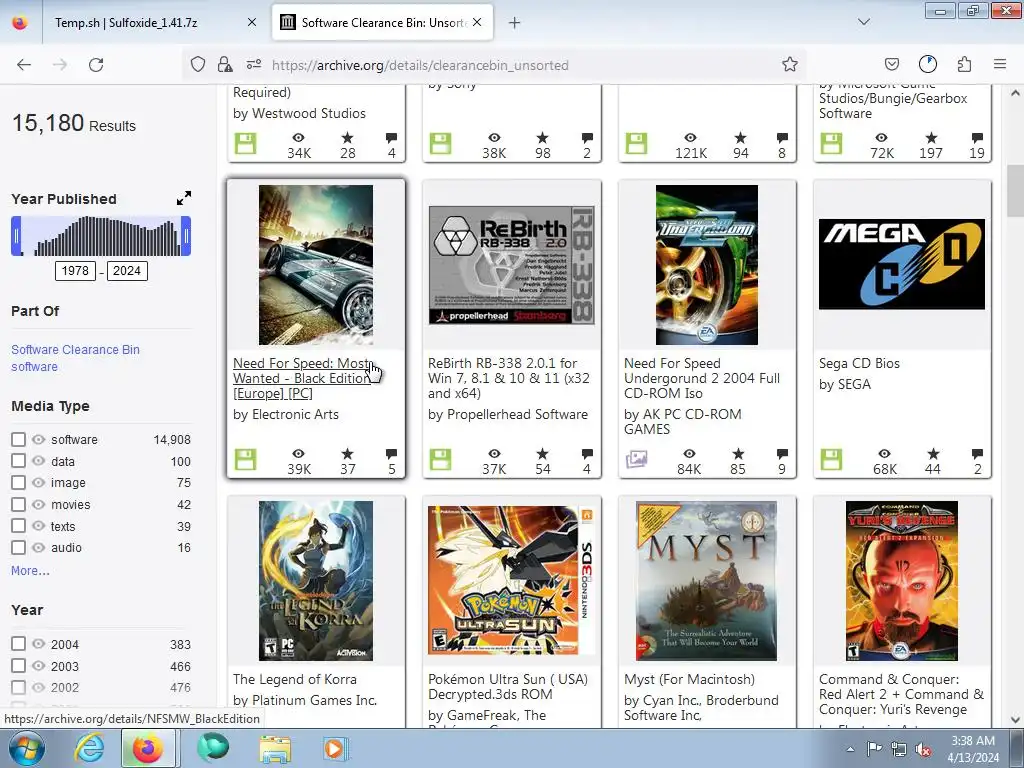Screen dimensions: 1024x768
Task: Open the Firefox hamburger menu
Action: 999,64
